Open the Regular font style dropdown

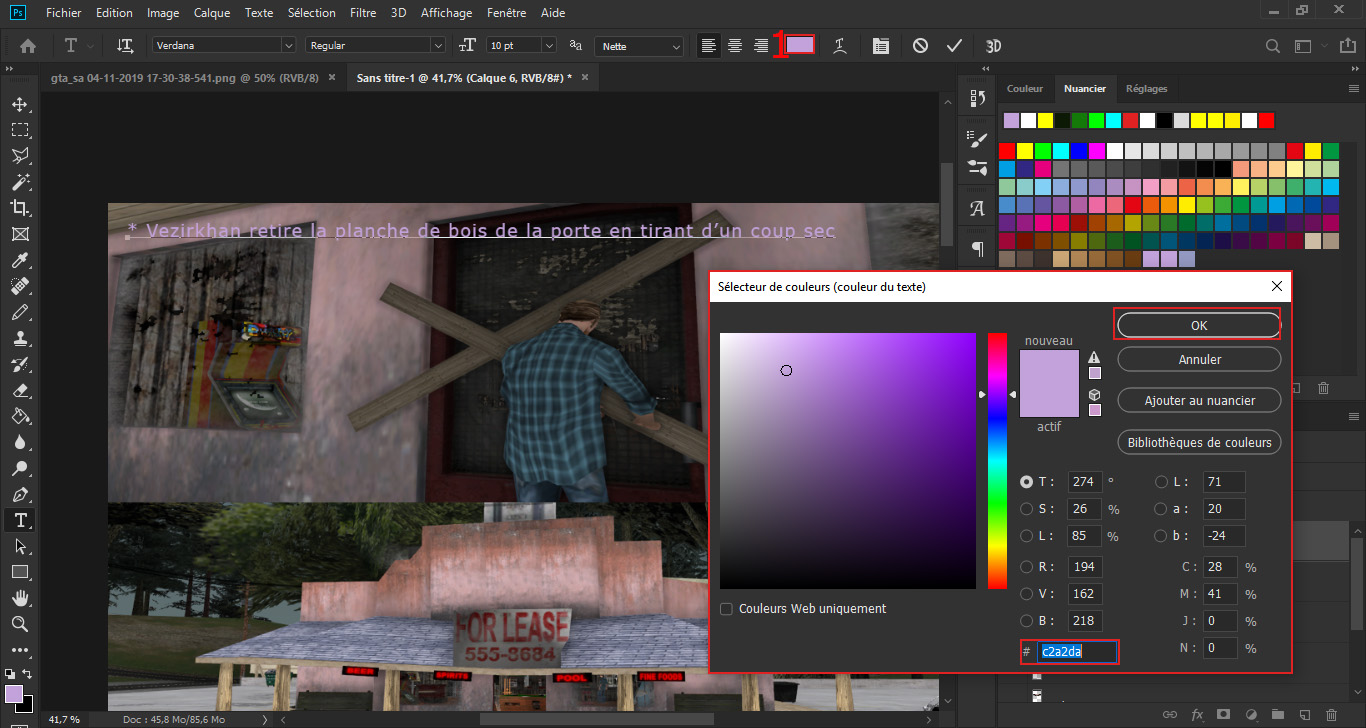click(x=437, y=46)
